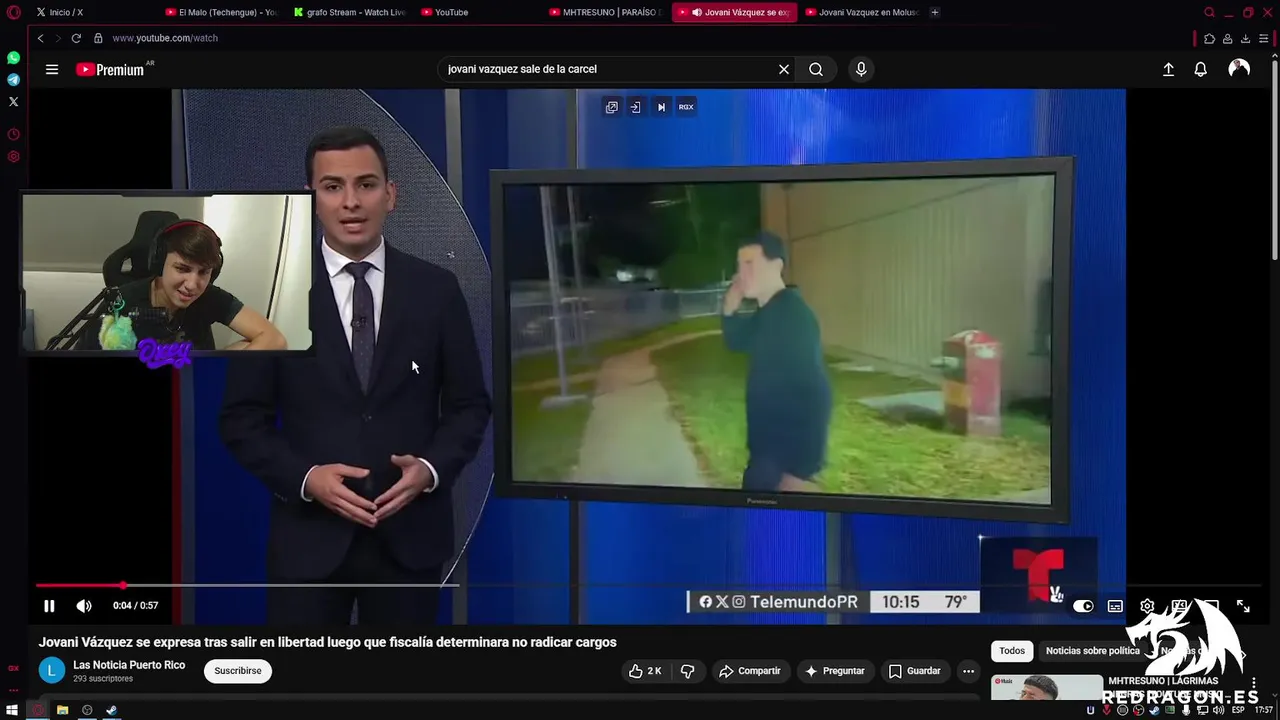
Task: Reload the current page
Action: click(76, 38)
